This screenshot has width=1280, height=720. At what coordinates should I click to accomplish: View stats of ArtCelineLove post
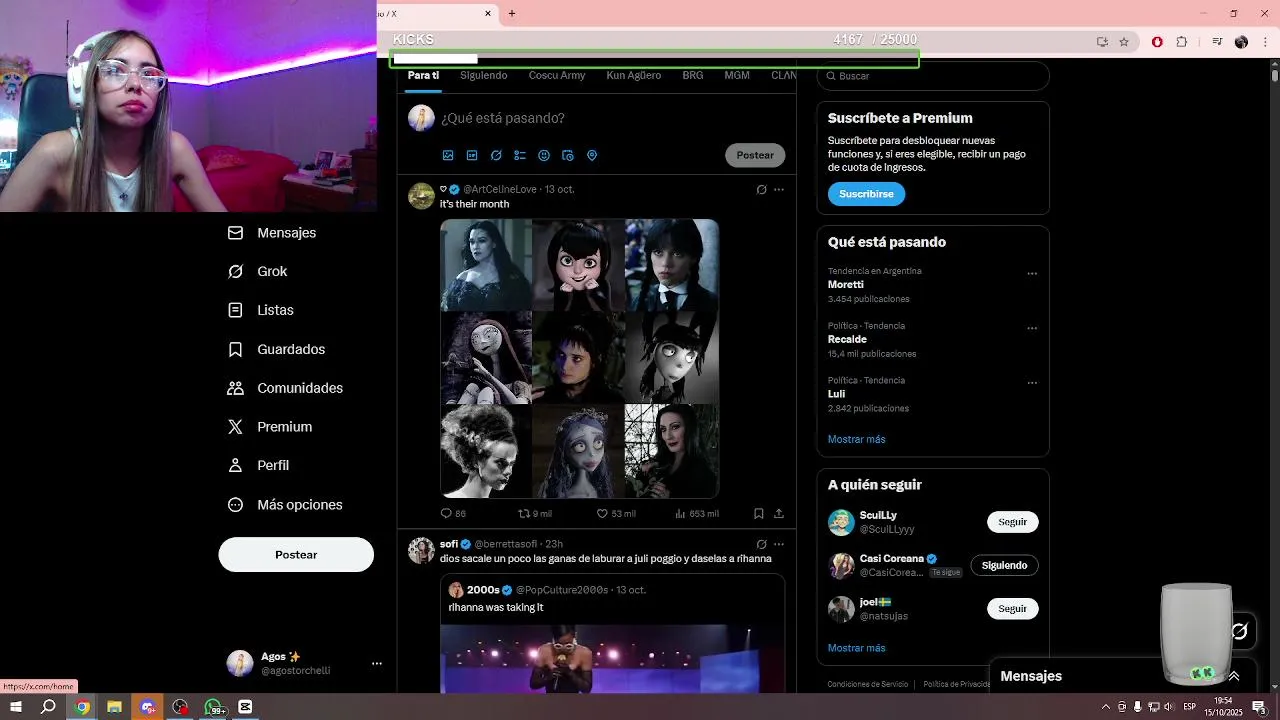[696, 514]
